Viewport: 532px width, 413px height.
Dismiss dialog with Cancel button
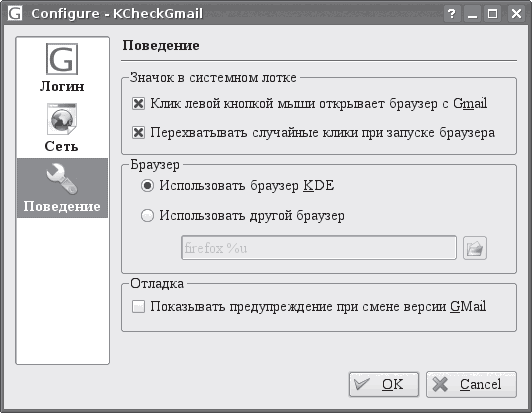[471, 384]
